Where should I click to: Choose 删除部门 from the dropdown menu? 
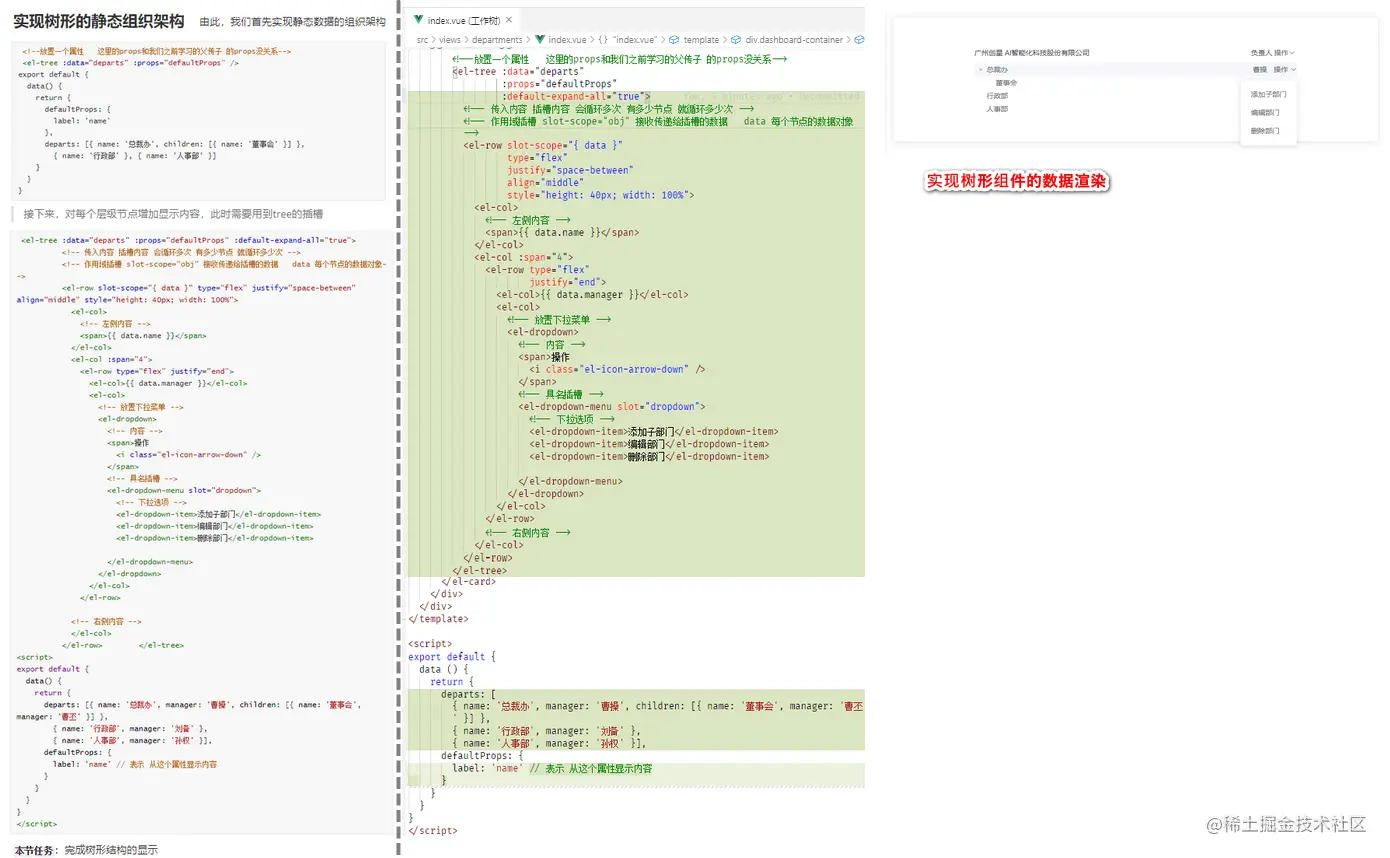(x=1264, y=130)
